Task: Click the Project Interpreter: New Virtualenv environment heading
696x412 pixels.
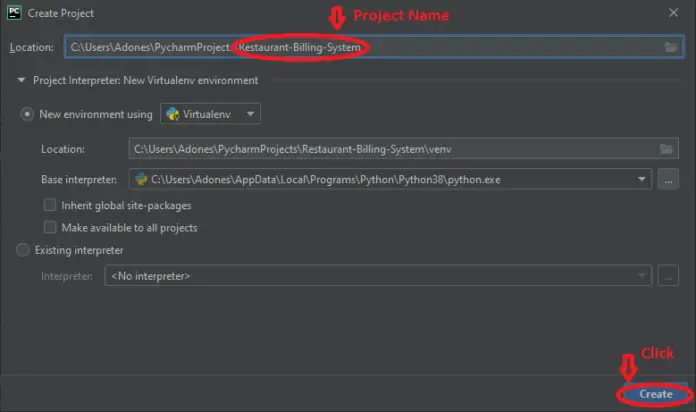Action: (146, 80)
